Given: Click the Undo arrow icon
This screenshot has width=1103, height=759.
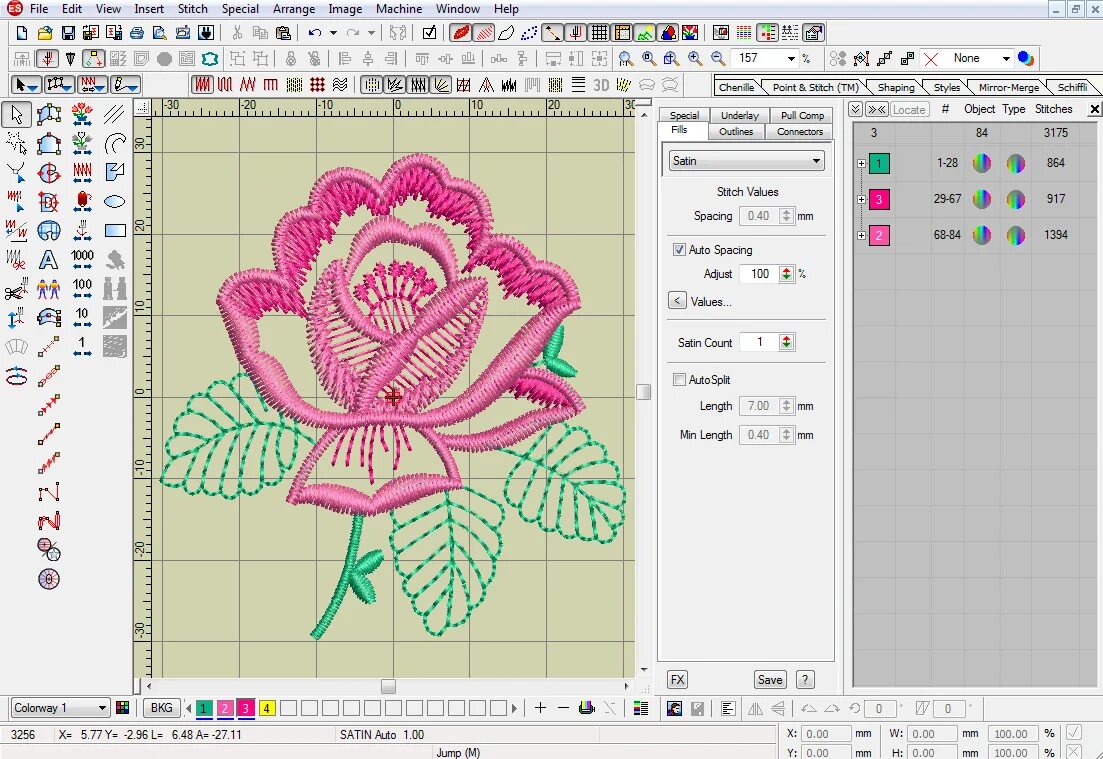Looking at the screenshot, I should tap(315, 33).
